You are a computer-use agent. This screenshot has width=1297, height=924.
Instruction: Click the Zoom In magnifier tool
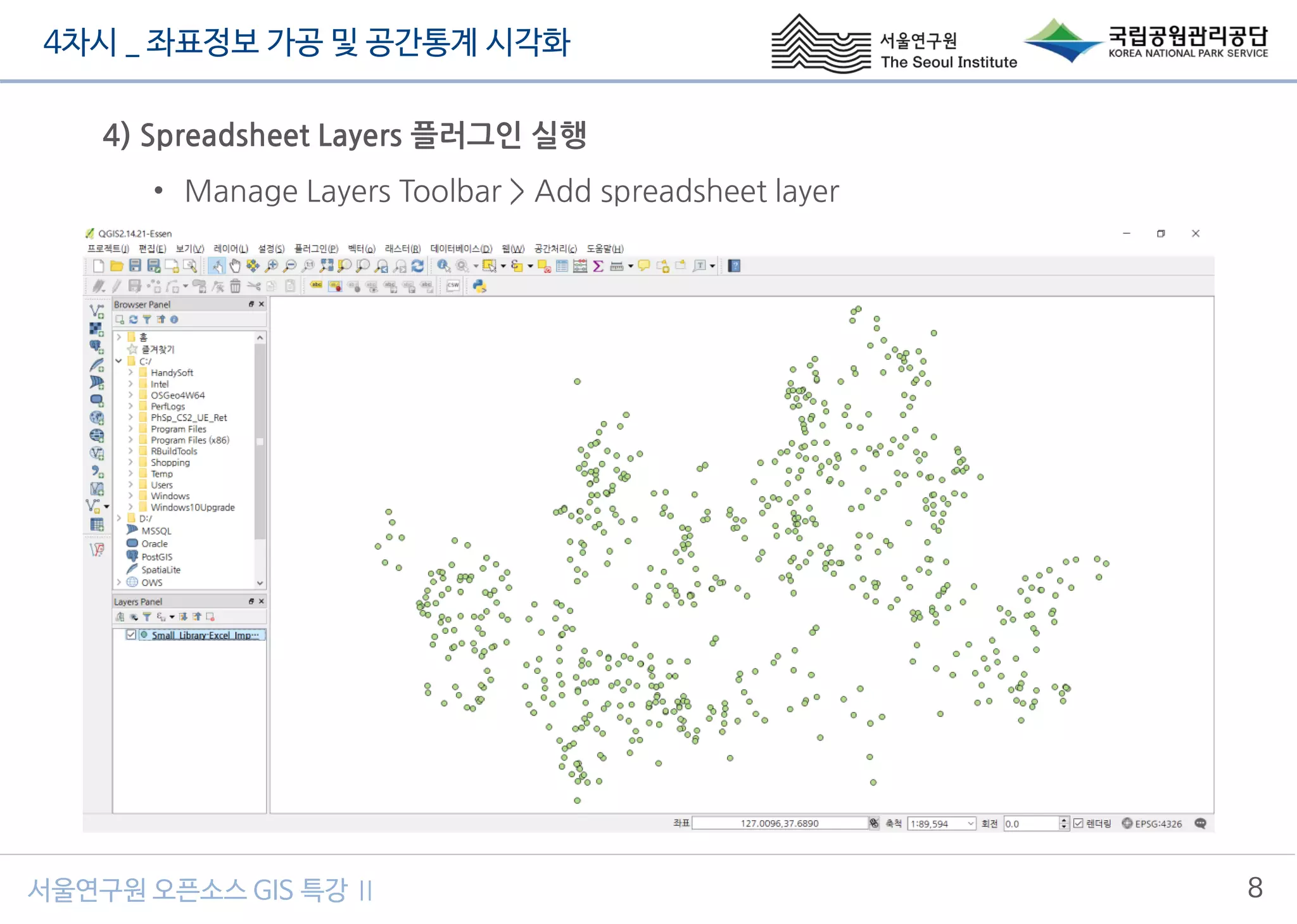click(x=272, y=266)
